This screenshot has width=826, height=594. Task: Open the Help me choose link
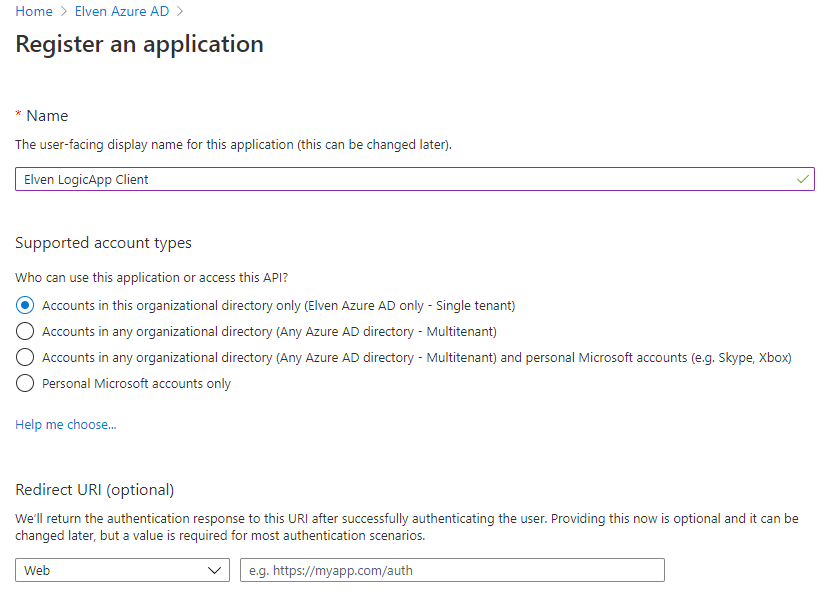66,424
